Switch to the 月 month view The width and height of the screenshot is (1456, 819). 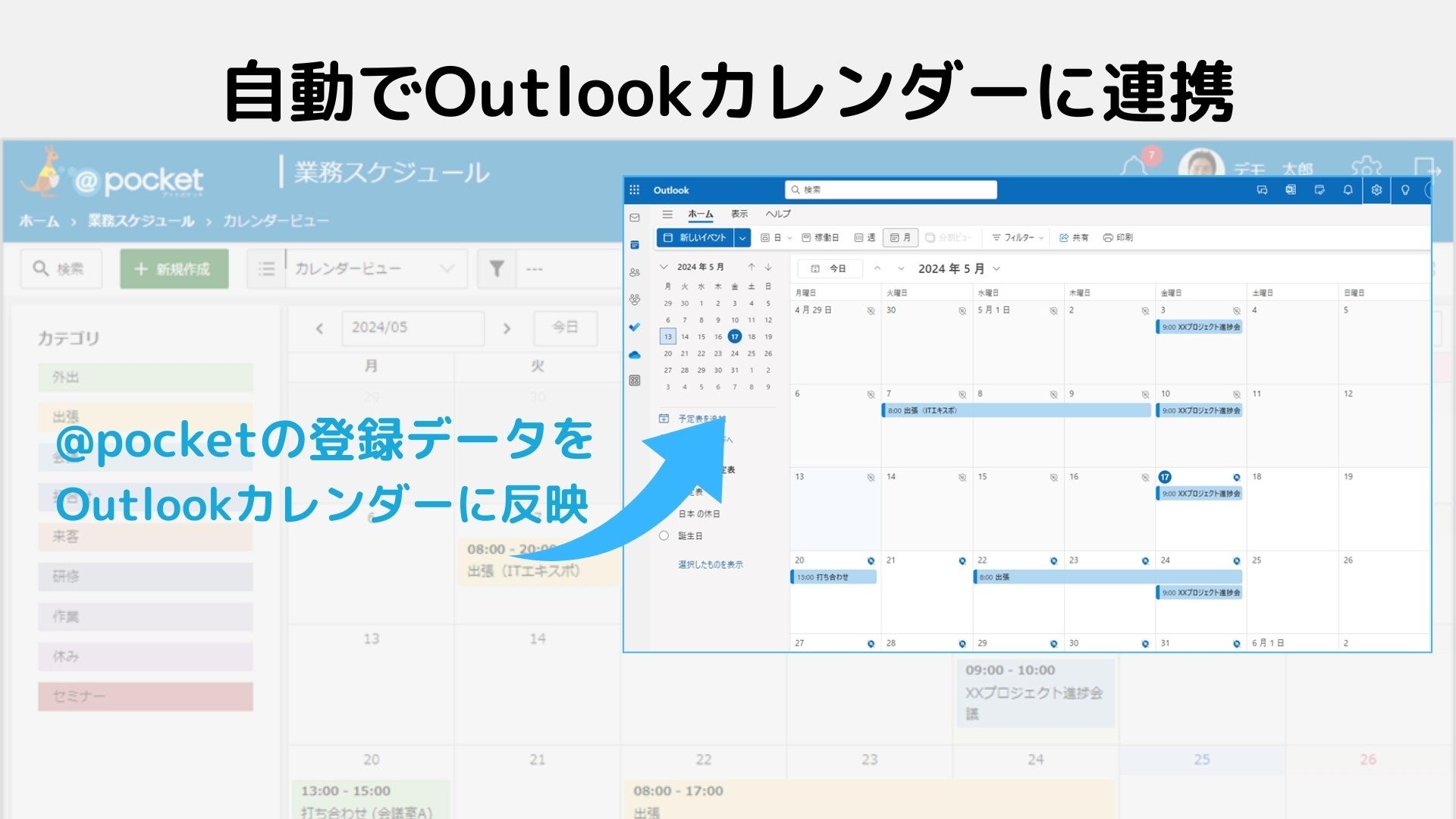click(900, 238)
